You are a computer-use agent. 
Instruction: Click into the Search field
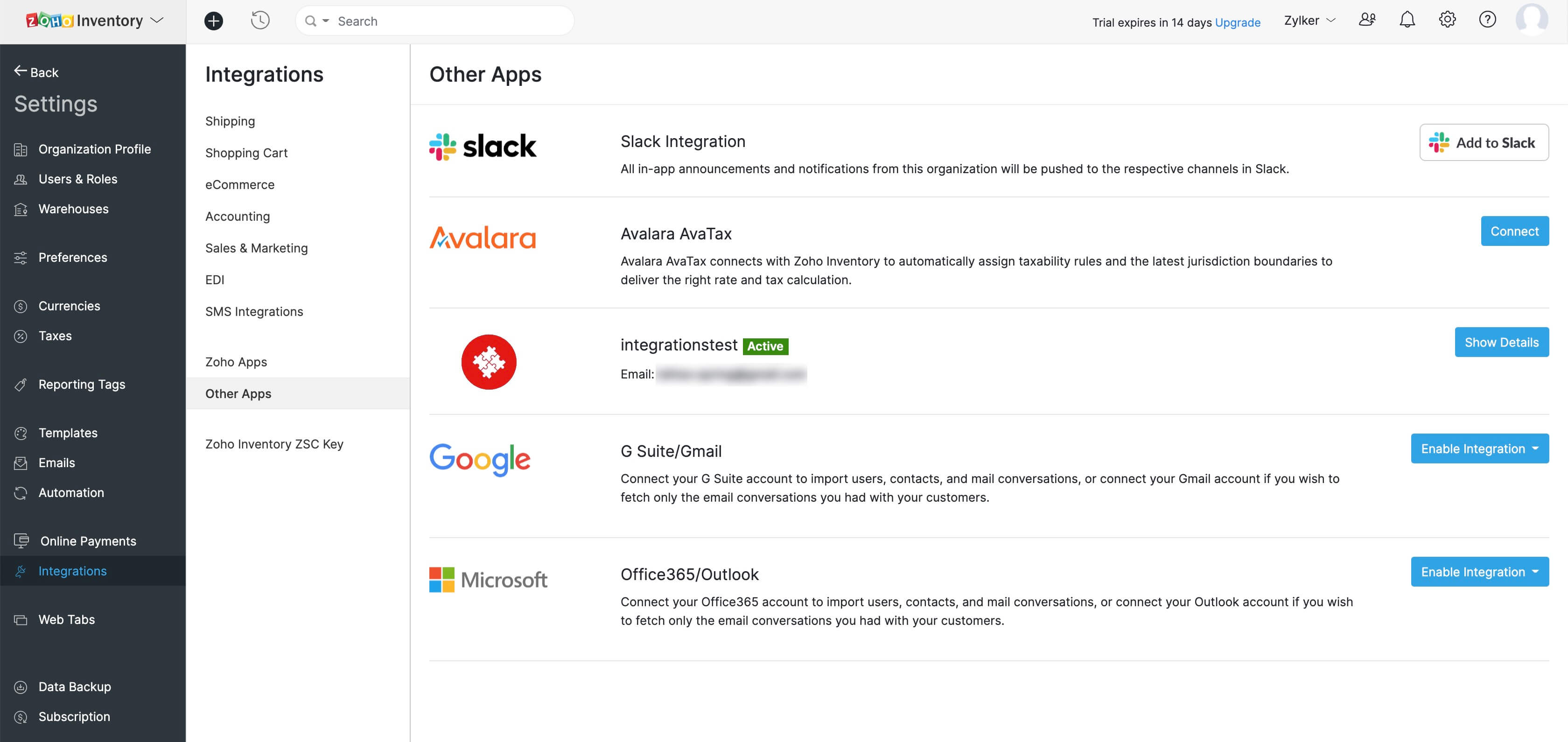tap(450, 21)
